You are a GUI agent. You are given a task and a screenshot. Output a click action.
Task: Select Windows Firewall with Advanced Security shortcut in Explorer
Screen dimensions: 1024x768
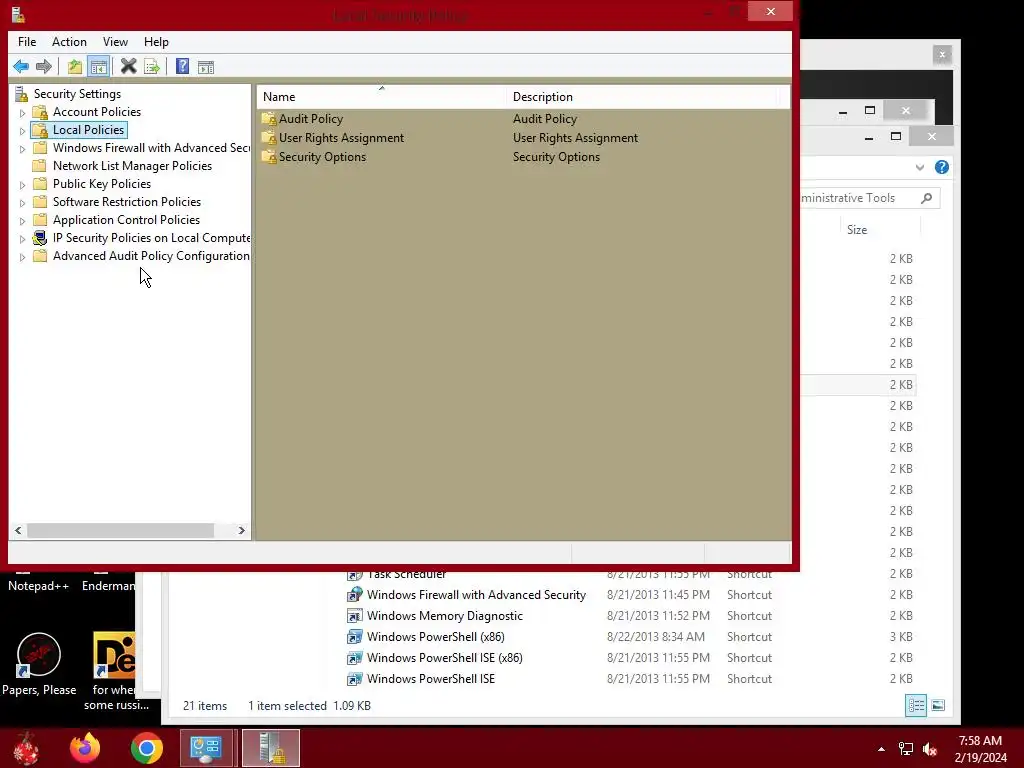(476, 595)
